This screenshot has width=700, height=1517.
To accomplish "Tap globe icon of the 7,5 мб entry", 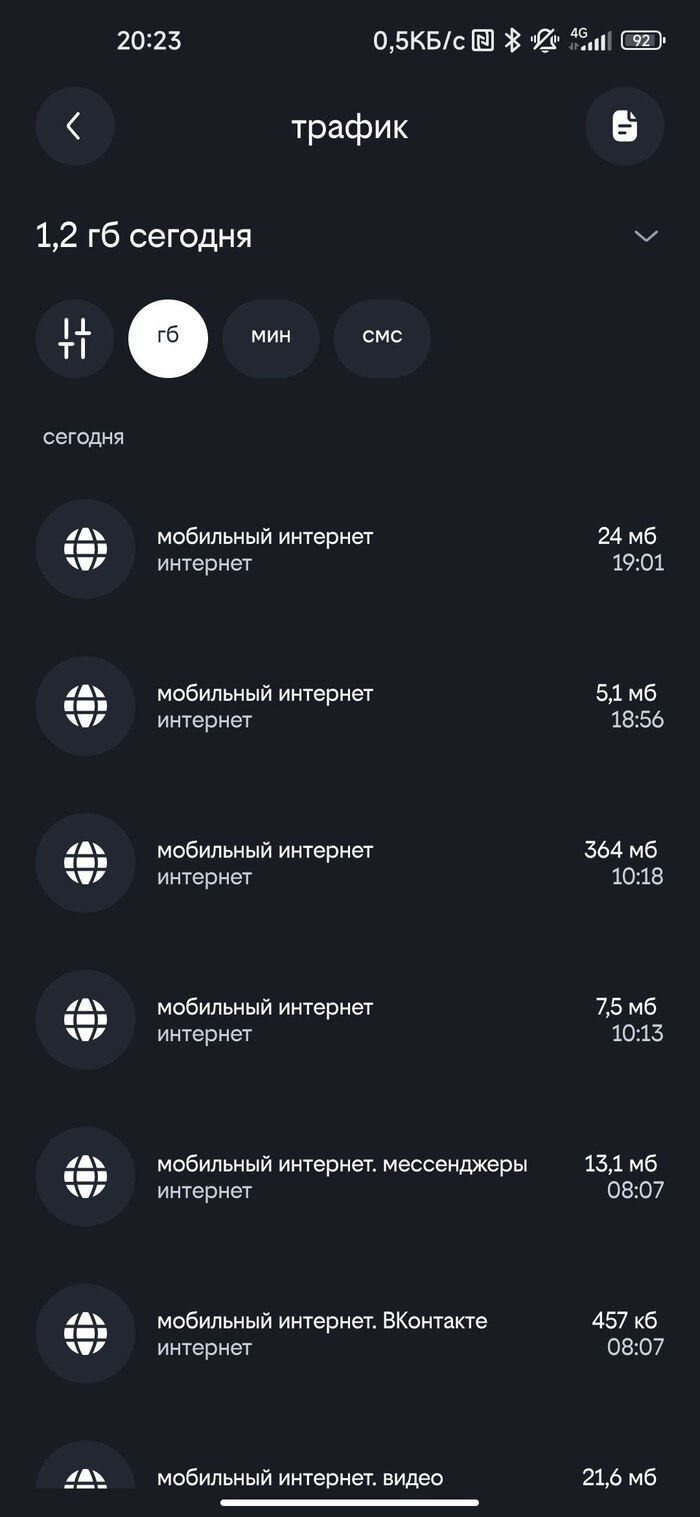I will pos(85,1020).
